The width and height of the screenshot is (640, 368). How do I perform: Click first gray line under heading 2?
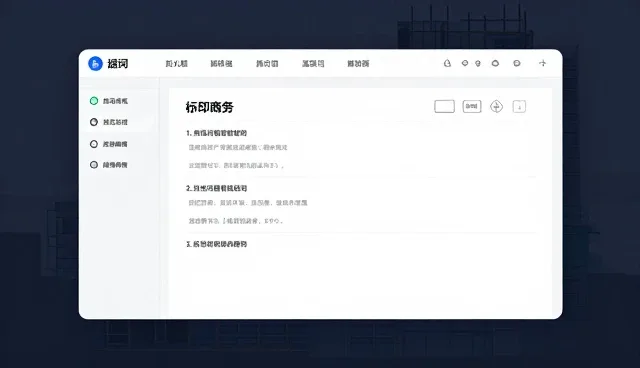(x=248, y=203)
